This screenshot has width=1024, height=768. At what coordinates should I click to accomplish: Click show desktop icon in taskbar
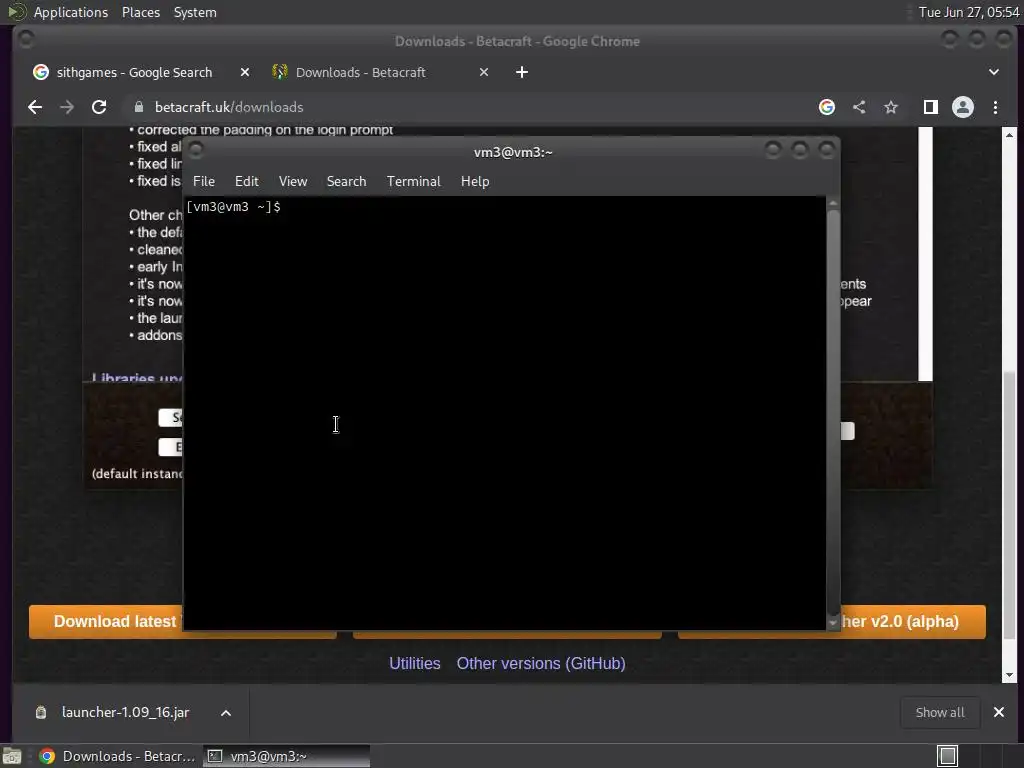12,756
